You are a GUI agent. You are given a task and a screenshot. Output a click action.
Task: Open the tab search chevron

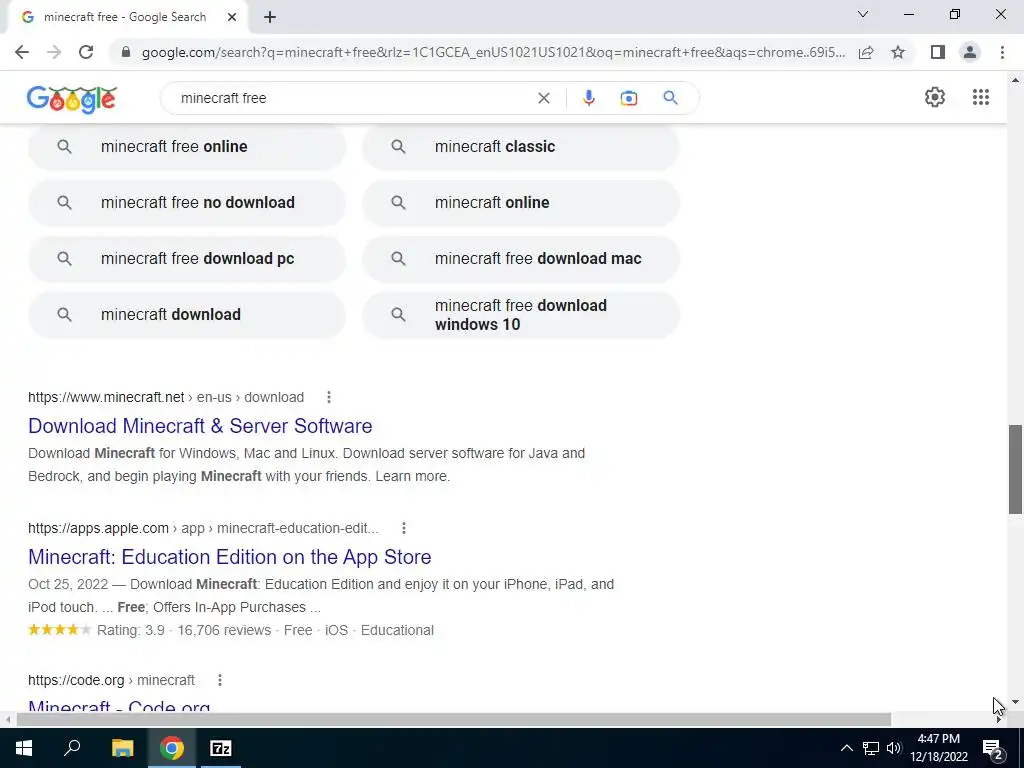coord(863,14)
